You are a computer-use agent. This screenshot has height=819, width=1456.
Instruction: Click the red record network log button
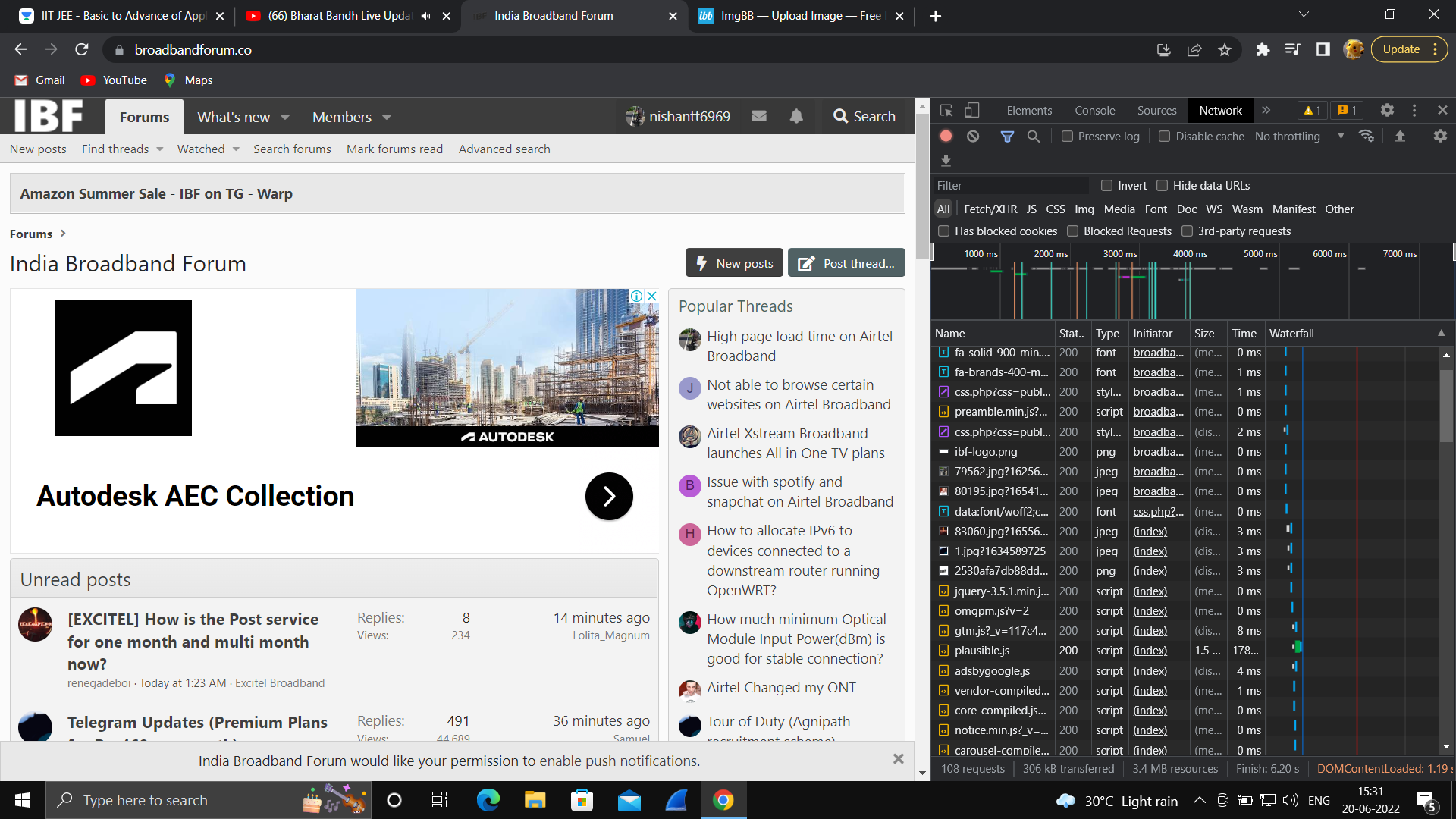[946, 136]
